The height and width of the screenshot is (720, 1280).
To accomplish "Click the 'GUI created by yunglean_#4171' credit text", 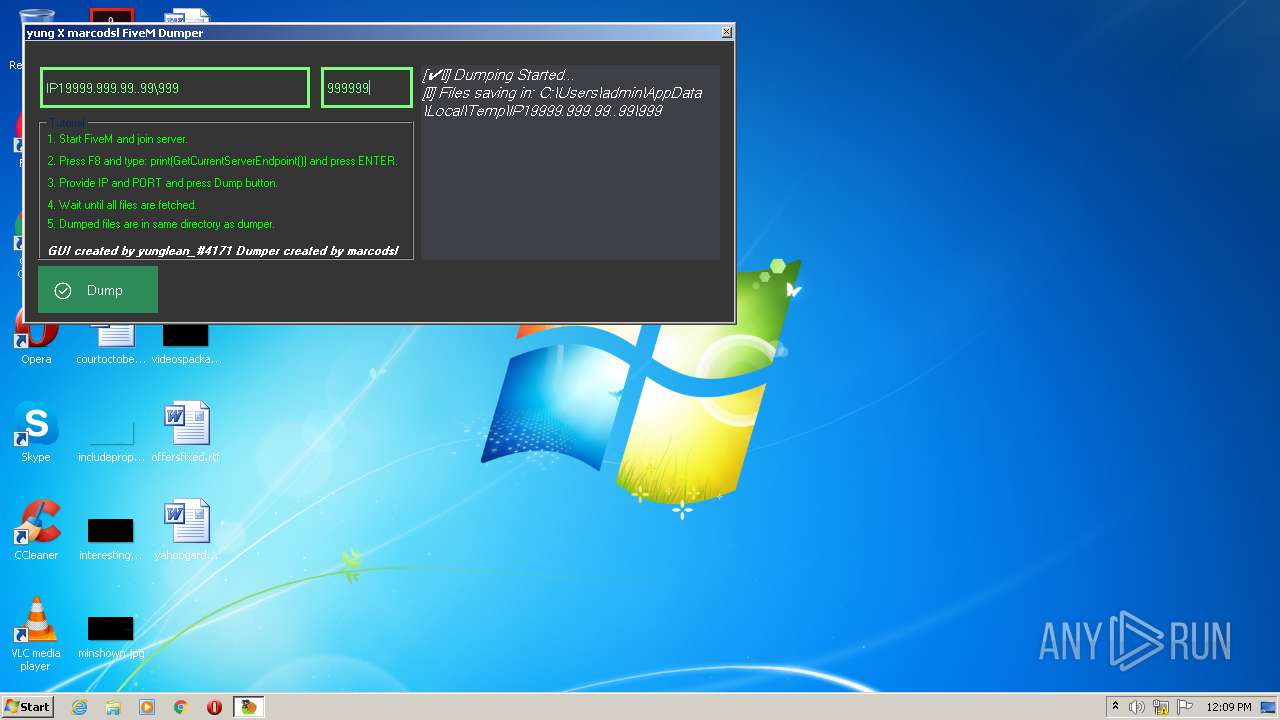I will [x=223, y=251].
